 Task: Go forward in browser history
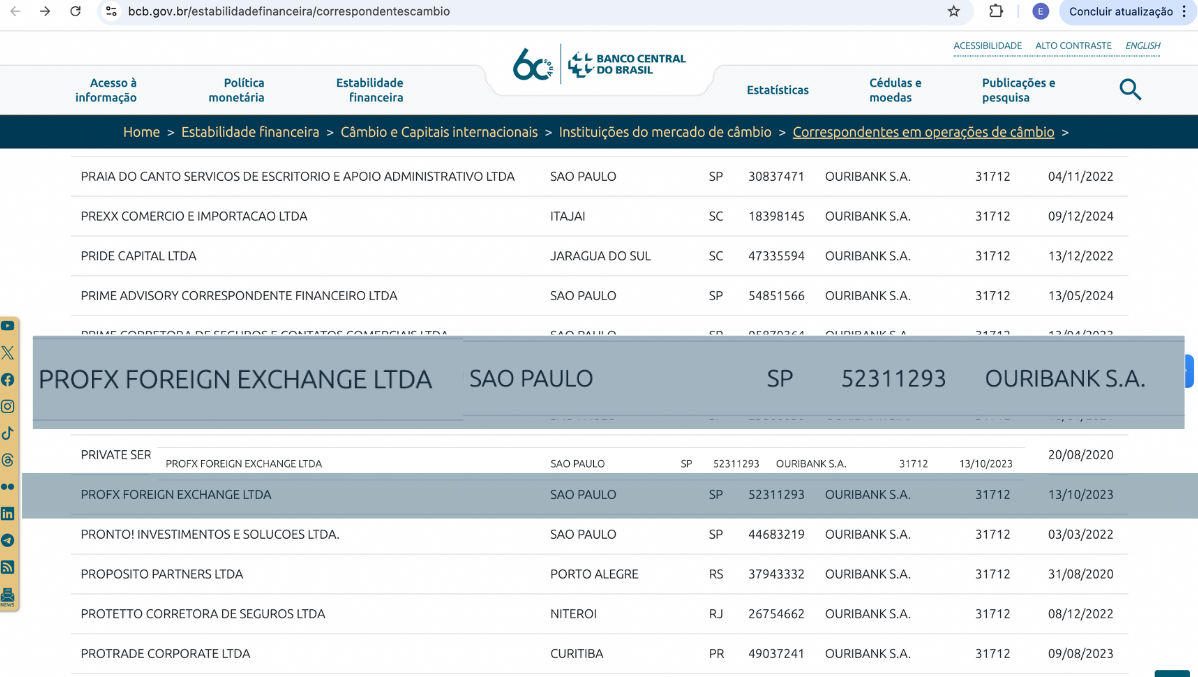coord(45,11)
